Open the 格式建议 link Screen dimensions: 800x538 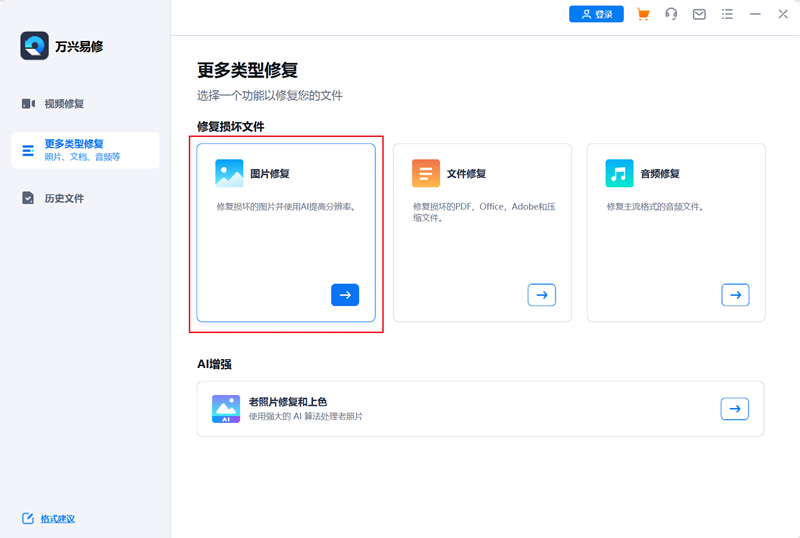58,519
